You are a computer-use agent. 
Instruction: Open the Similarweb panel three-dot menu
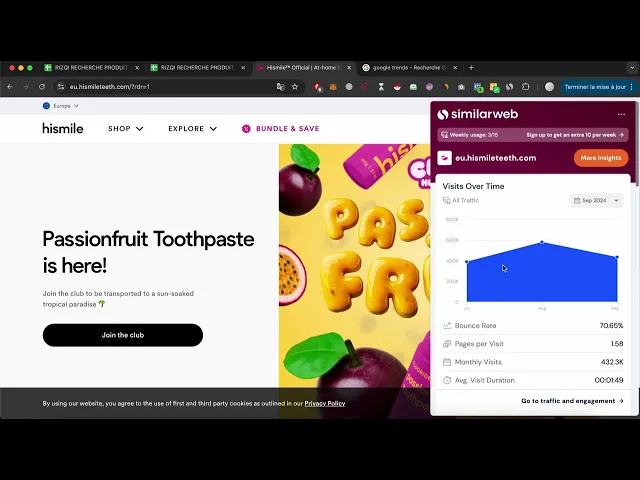coord(621,114)
